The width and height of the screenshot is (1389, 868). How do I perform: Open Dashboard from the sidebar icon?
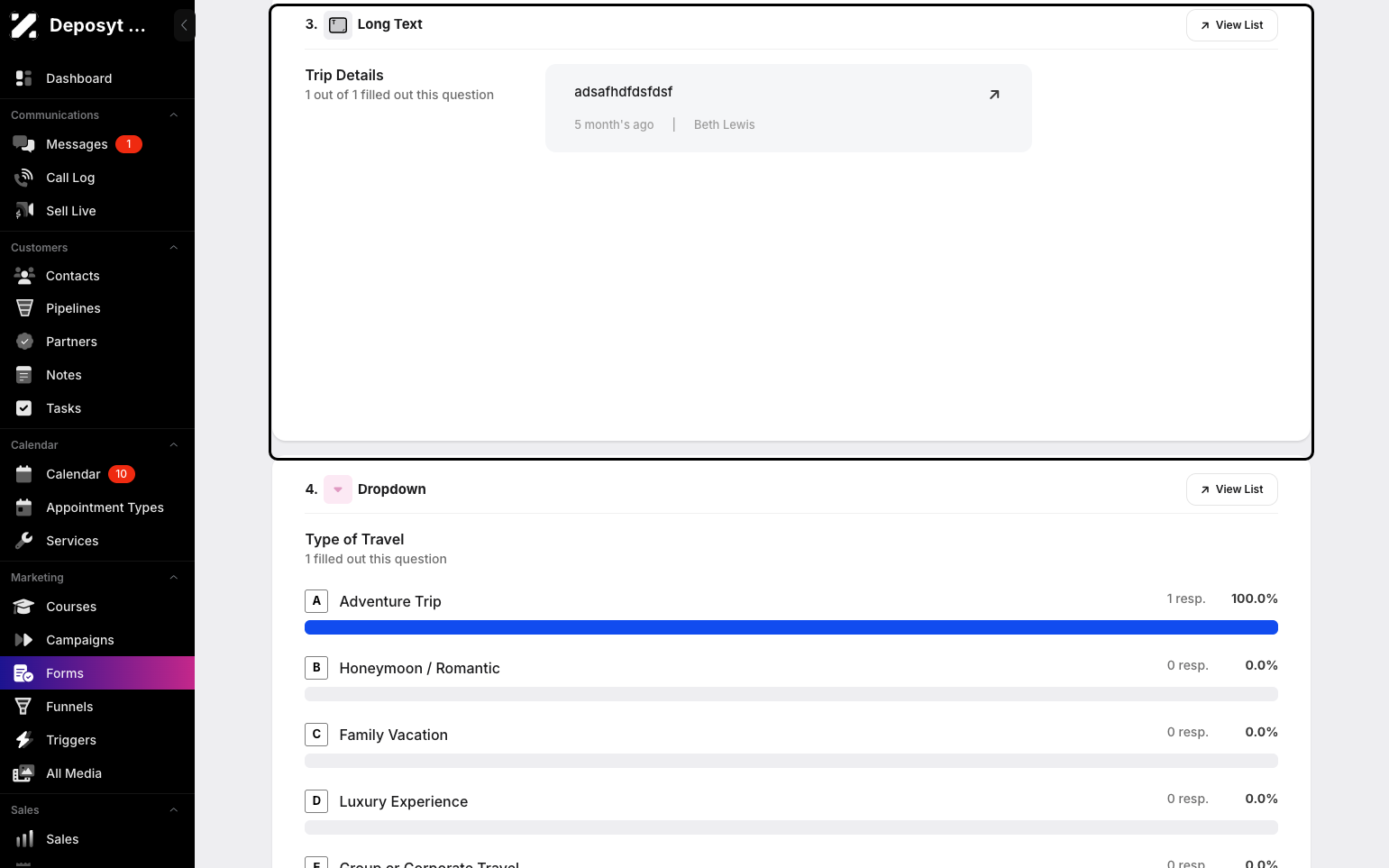[24, 78]
